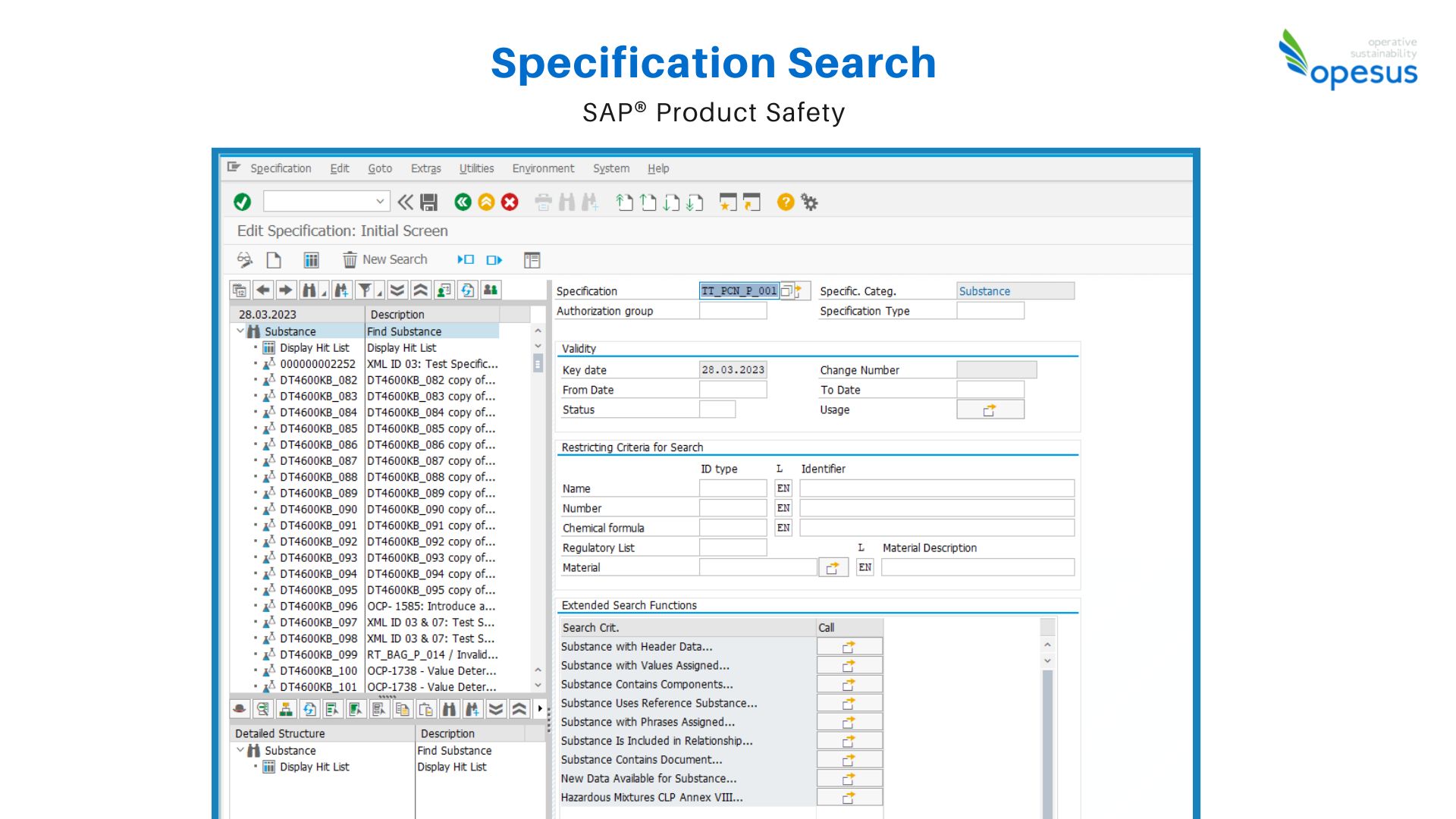The width and height of the screenshot is (1456, 819).
Task: Call the Hazardous Mixtures CLP Annex VIII search
Action: (x=849, y=797)
